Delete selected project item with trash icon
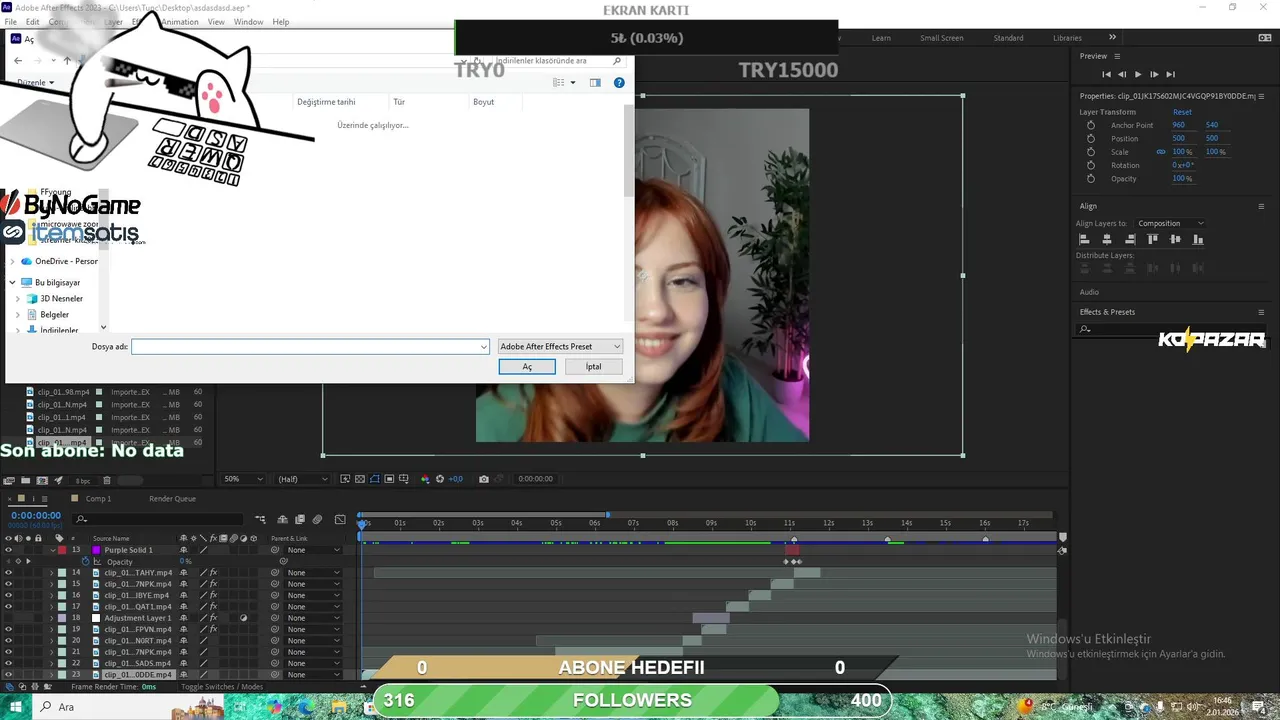The height and width of the screenshot is (720, 1280). tap(107, 480)
